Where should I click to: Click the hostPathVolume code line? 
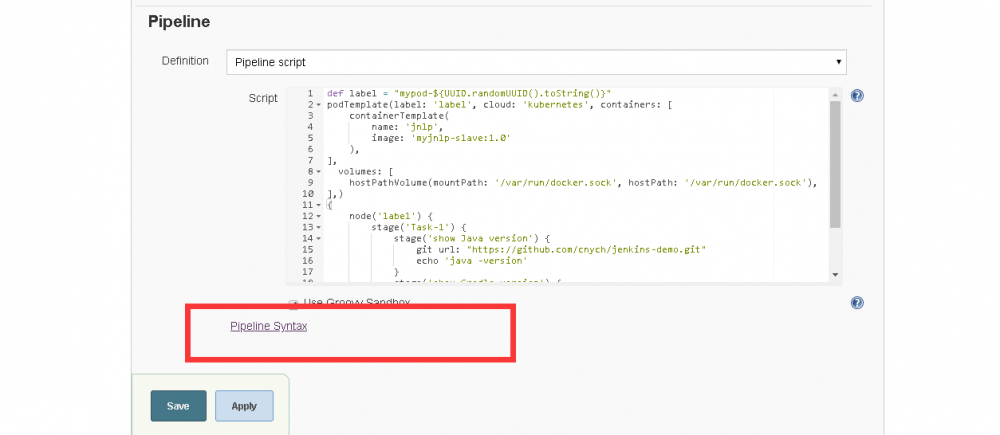coord(583,182)
